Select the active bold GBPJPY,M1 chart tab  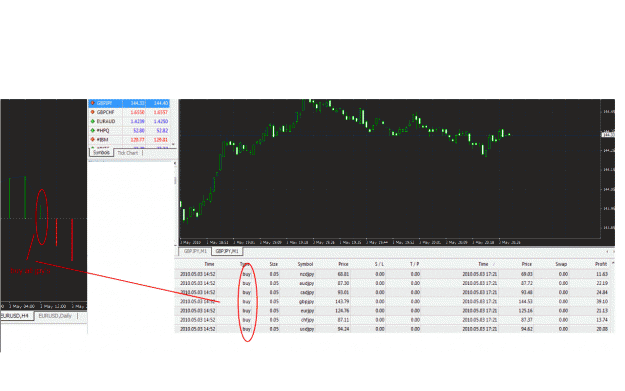pos(227,251)
